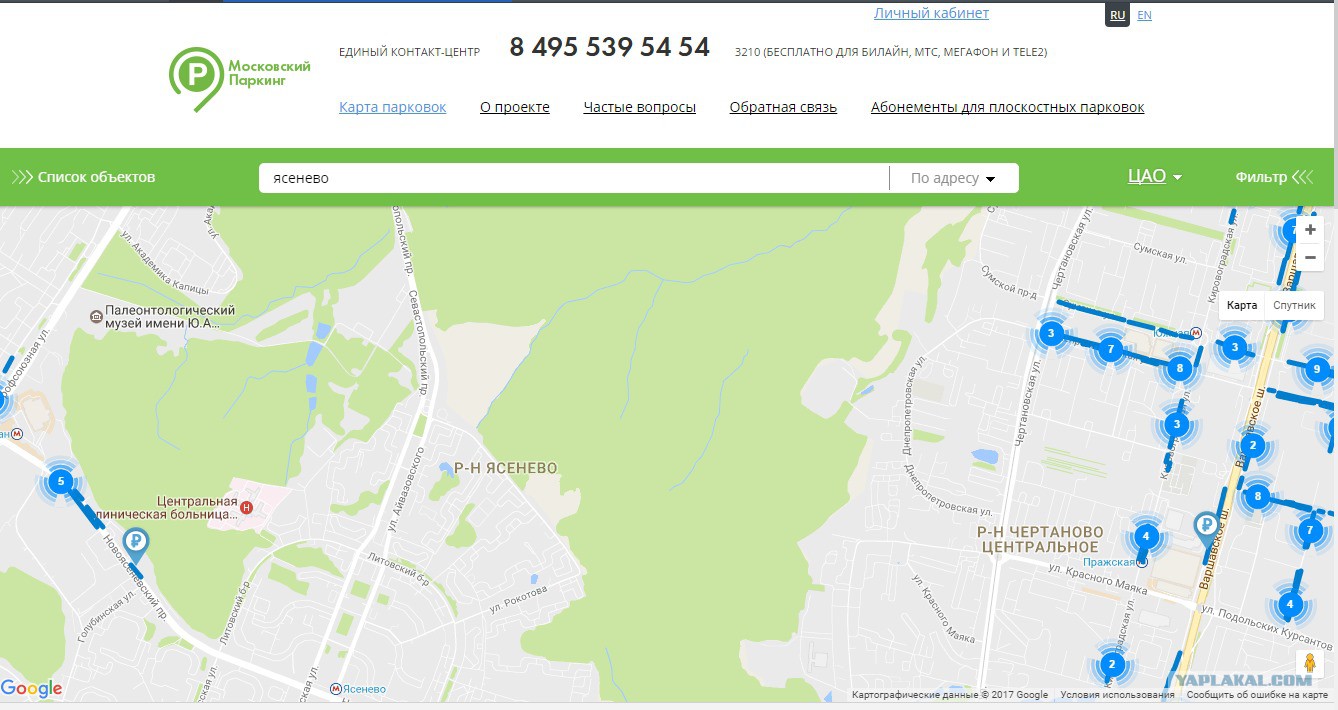Open the По адресу search type dropdown
Screen dimensions: 1338x710
pyautogui.click(x=953, y=178)
